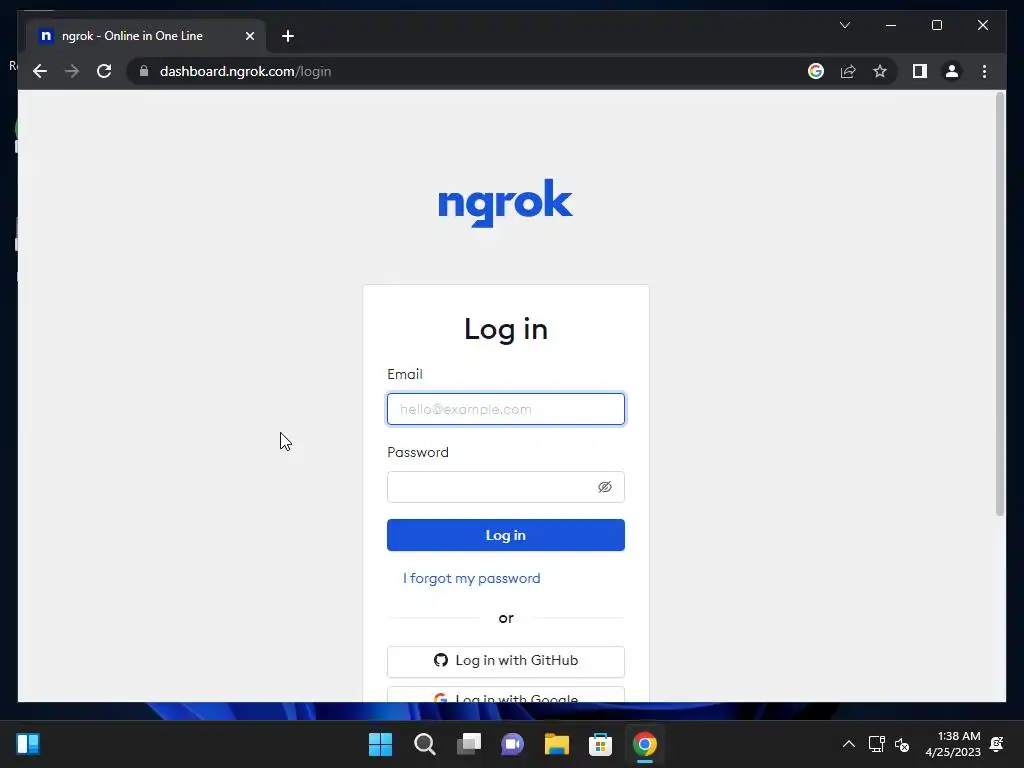
Task: Open the notifications bell icon
Action: [997, 744]
